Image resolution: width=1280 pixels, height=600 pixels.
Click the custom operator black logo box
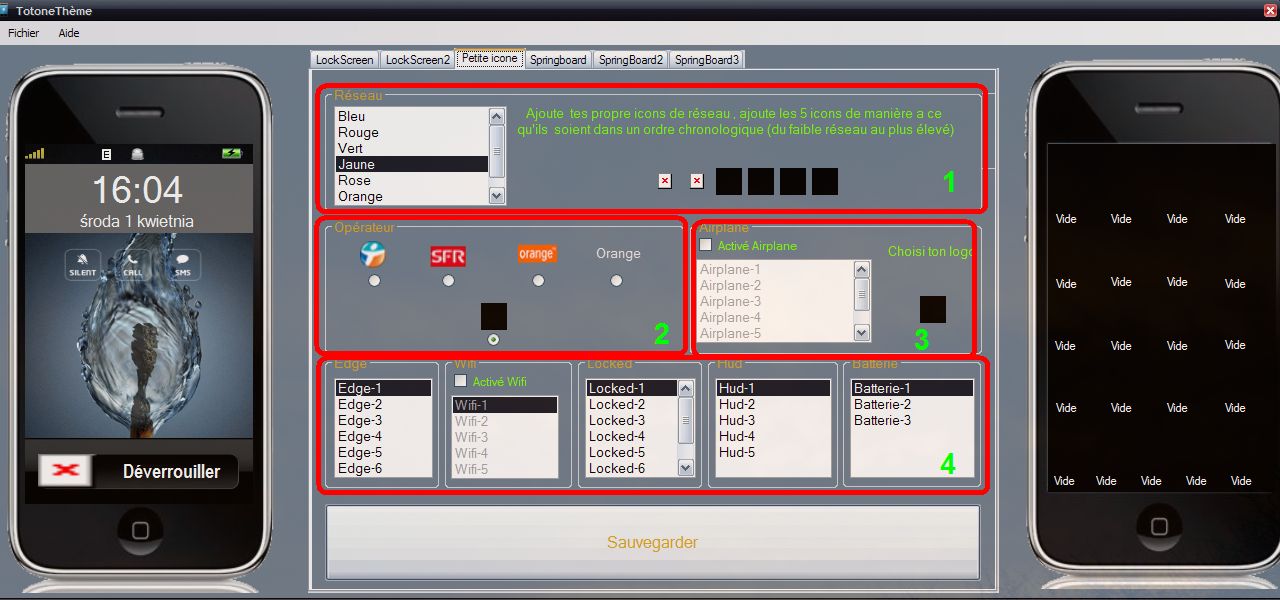(x=494, y=316)
